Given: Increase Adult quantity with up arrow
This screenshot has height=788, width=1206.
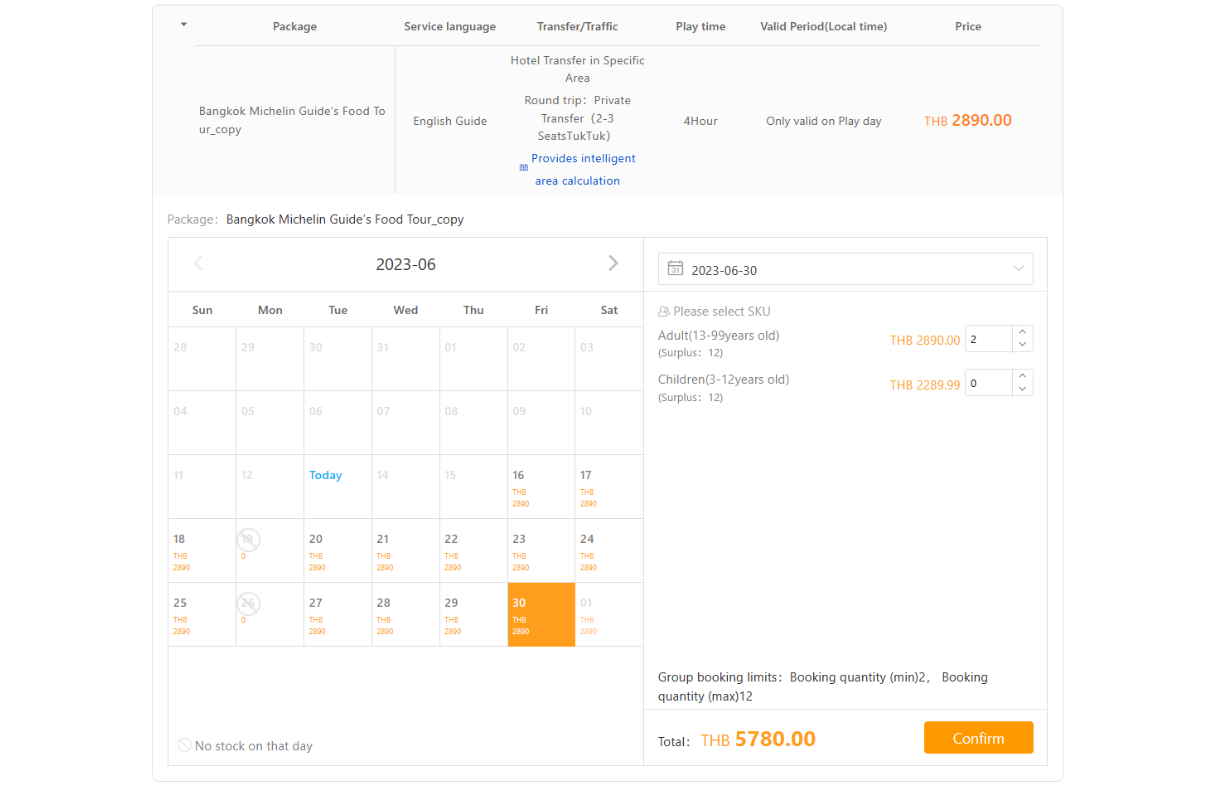Looking at the screenshot, I should (x=1022, y=333).
